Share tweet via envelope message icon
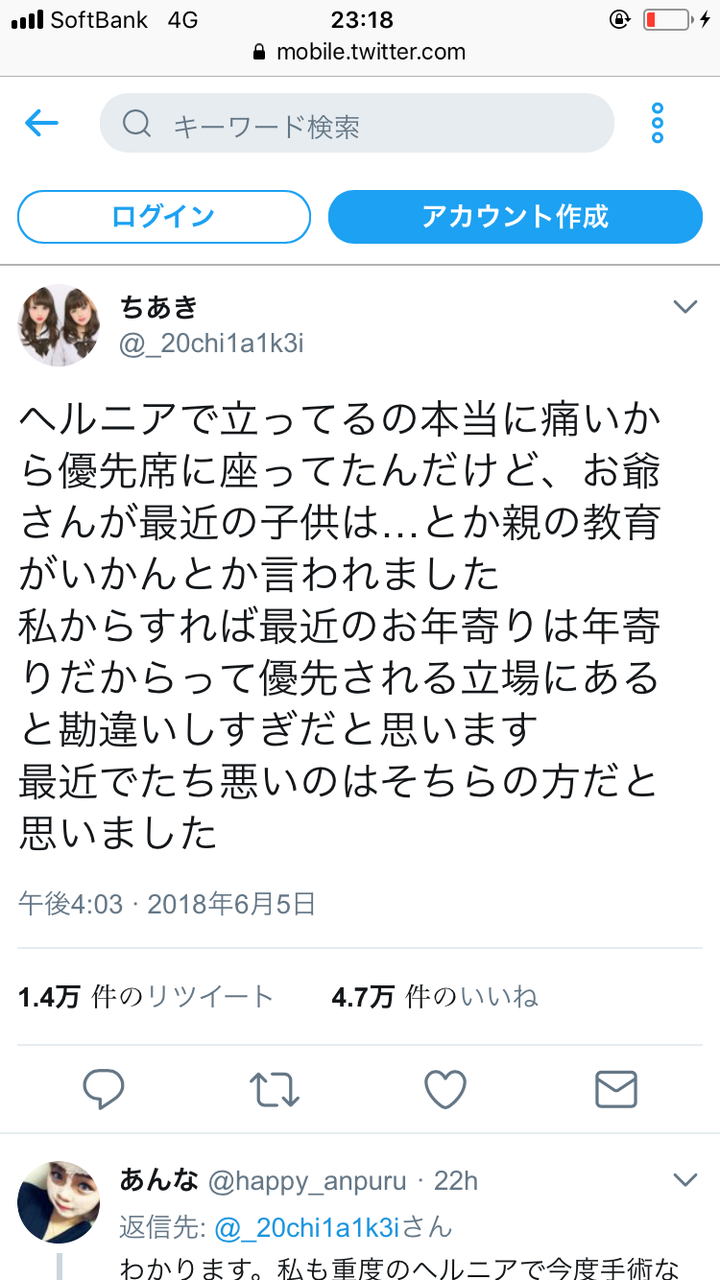The width and height of the screenshot is (720, 1280). click(616, 1089)
